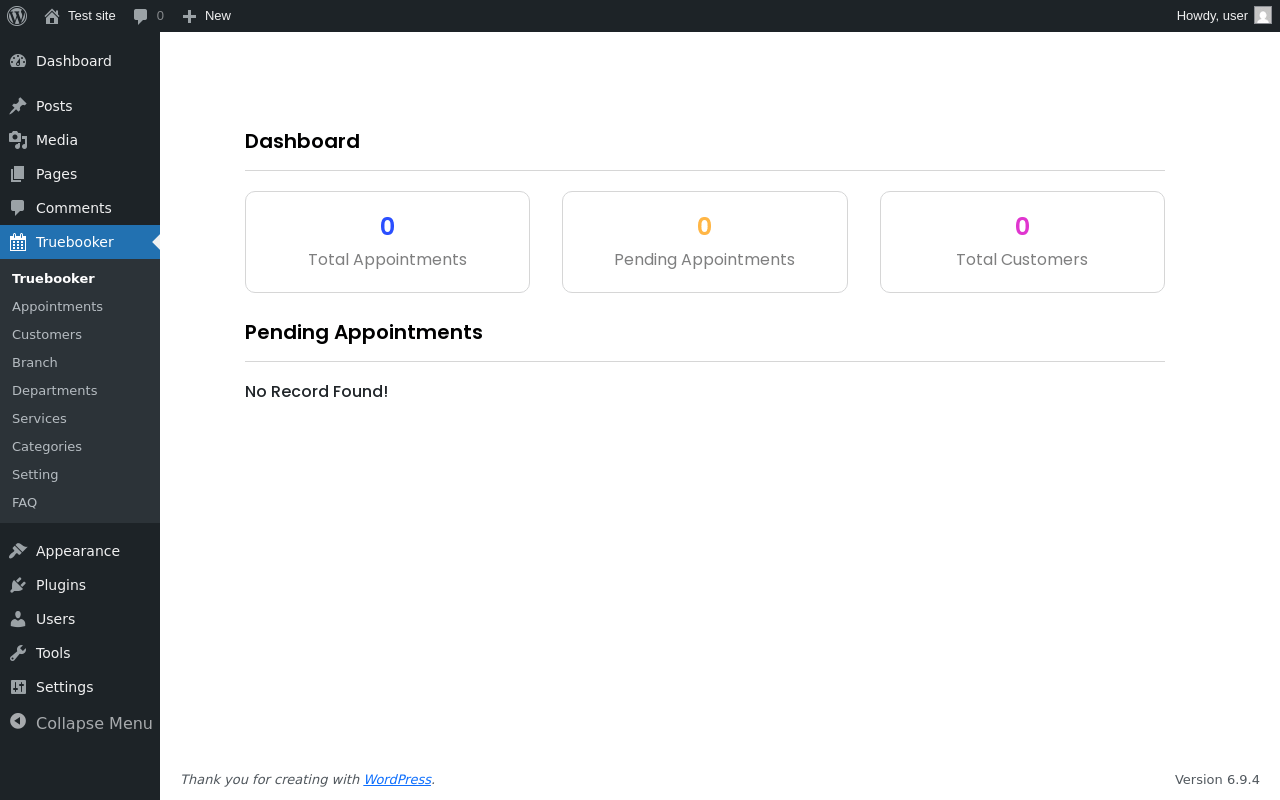Open the Appearance menu

click(77, 551)
